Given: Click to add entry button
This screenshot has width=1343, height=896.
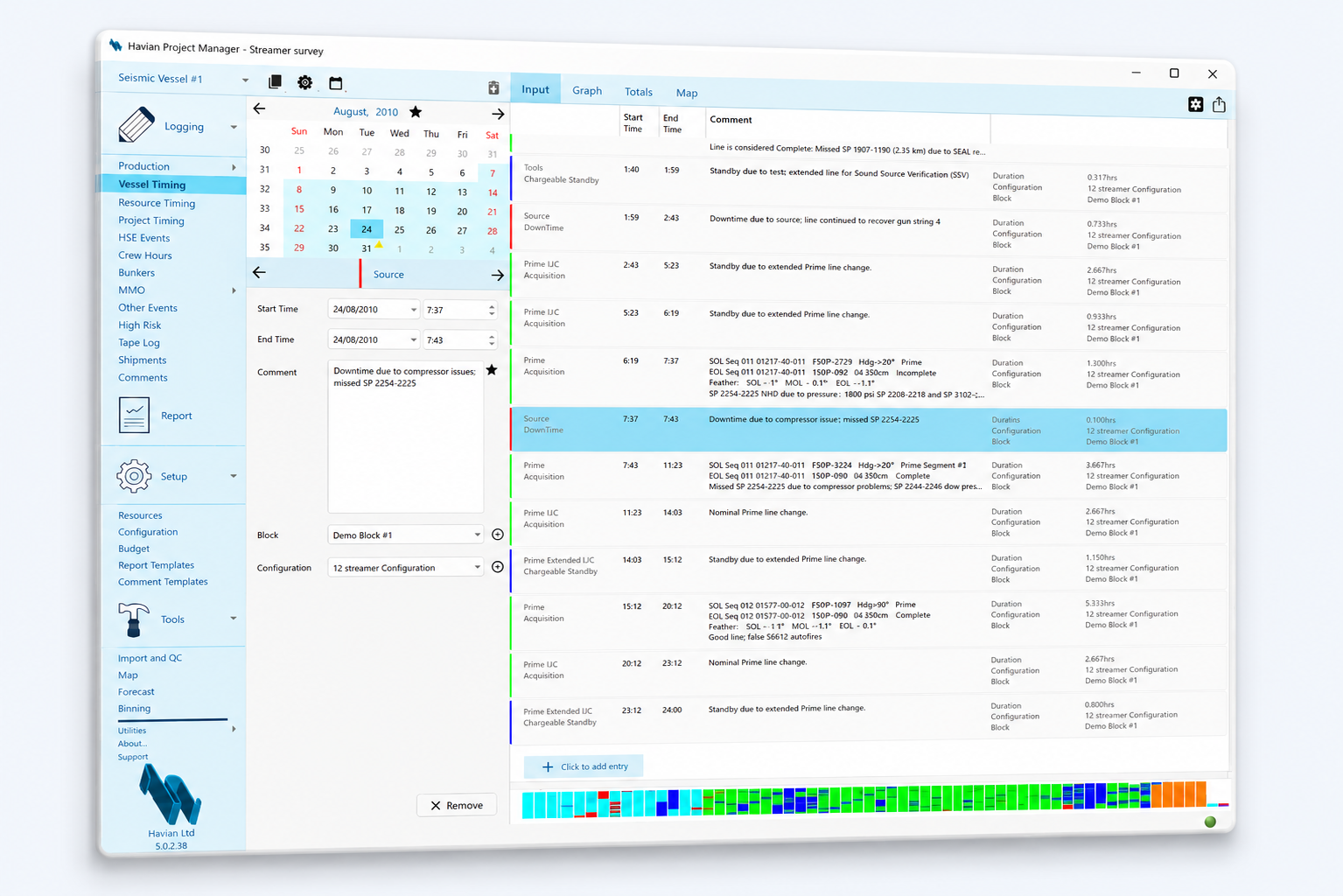Looking at the screenshot, I should pos(584,766).
